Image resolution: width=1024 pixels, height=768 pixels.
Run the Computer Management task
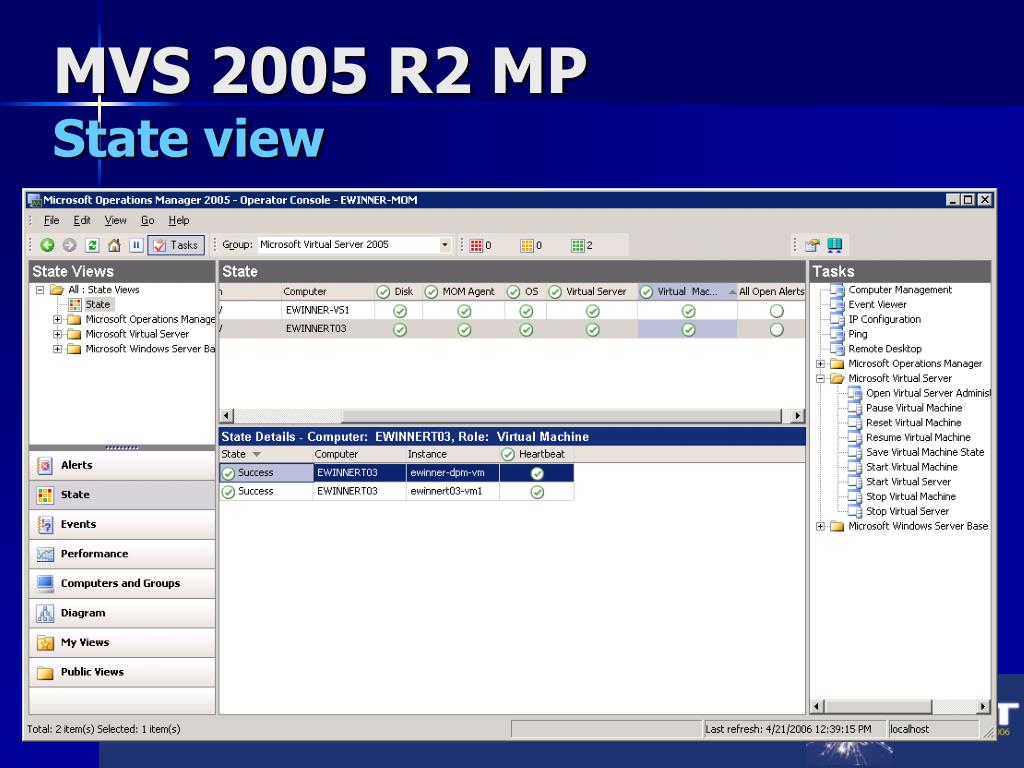click(x=900, y=290)
